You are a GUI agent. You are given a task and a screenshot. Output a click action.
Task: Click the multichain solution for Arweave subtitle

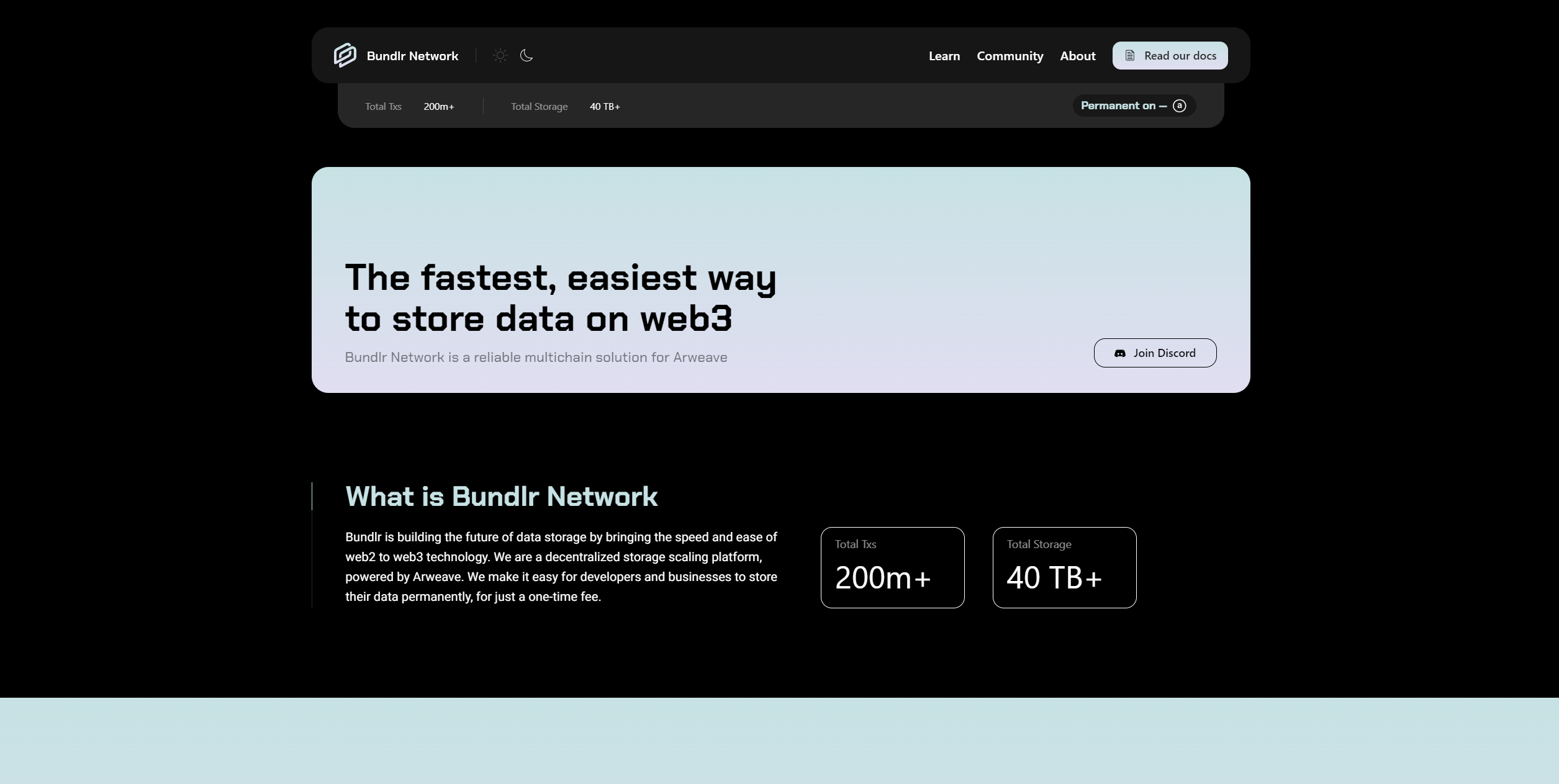[535, 358]
